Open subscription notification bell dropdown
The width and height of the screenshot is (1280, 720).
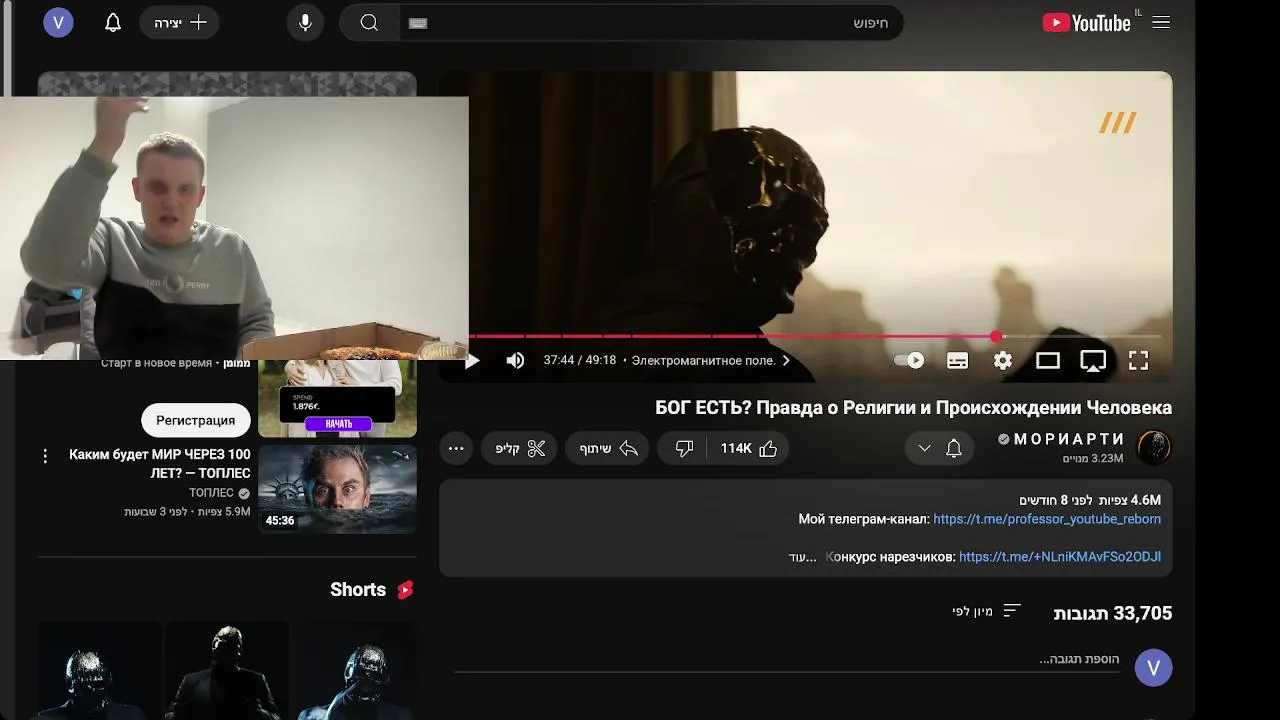click(939, 449)
